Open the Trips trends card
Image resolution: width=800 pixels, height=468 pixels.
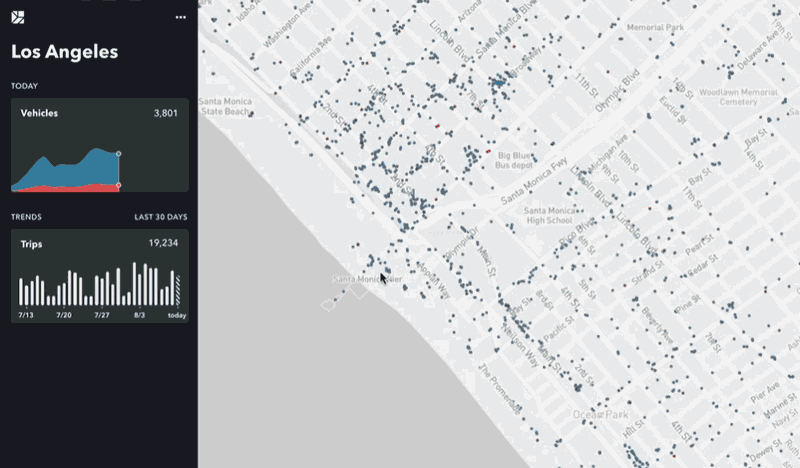coord(100,276)
